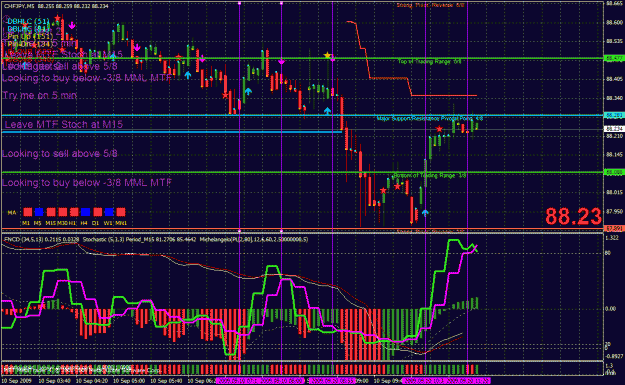Click the red MN1 trend box
The height and width of the screenshot is (385, 625).
pyautogui.click(x=121, y=212)
